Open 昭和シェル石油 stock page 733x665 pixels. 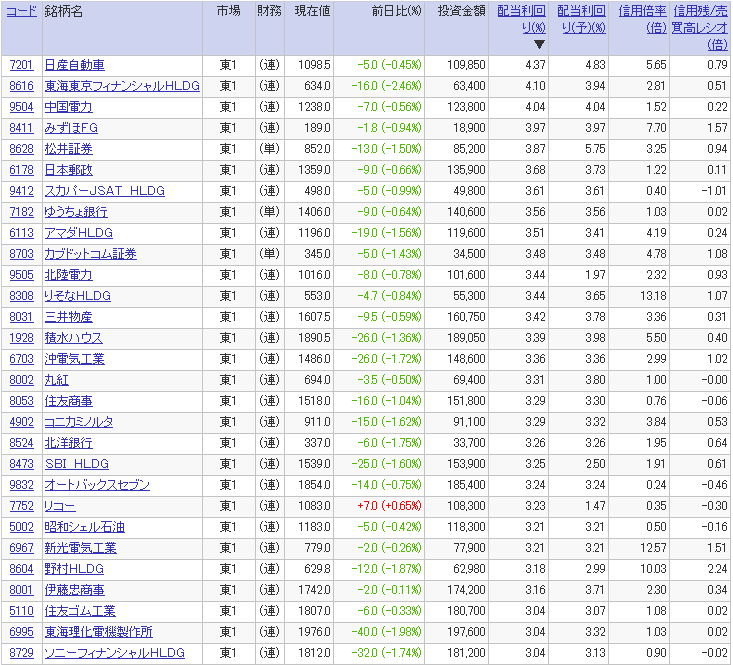(85, 527)
